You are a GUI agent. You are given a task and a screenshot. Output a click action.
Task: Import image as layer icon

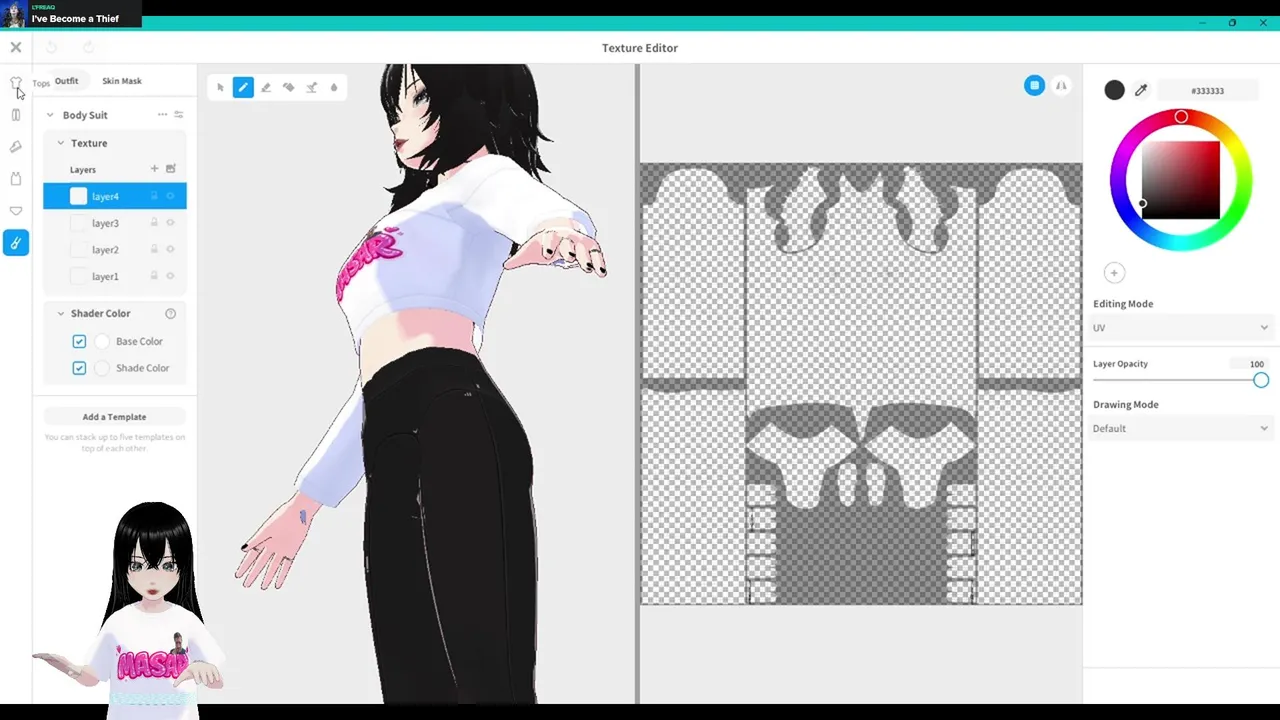coord(171,169)
